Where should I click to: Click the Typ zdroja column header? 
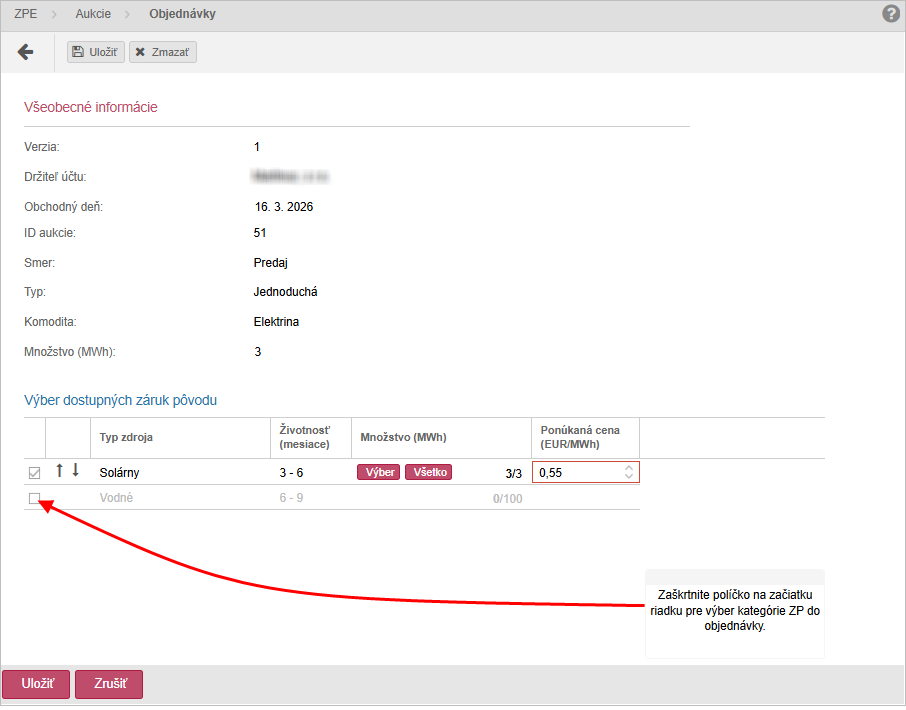[126, 437]
